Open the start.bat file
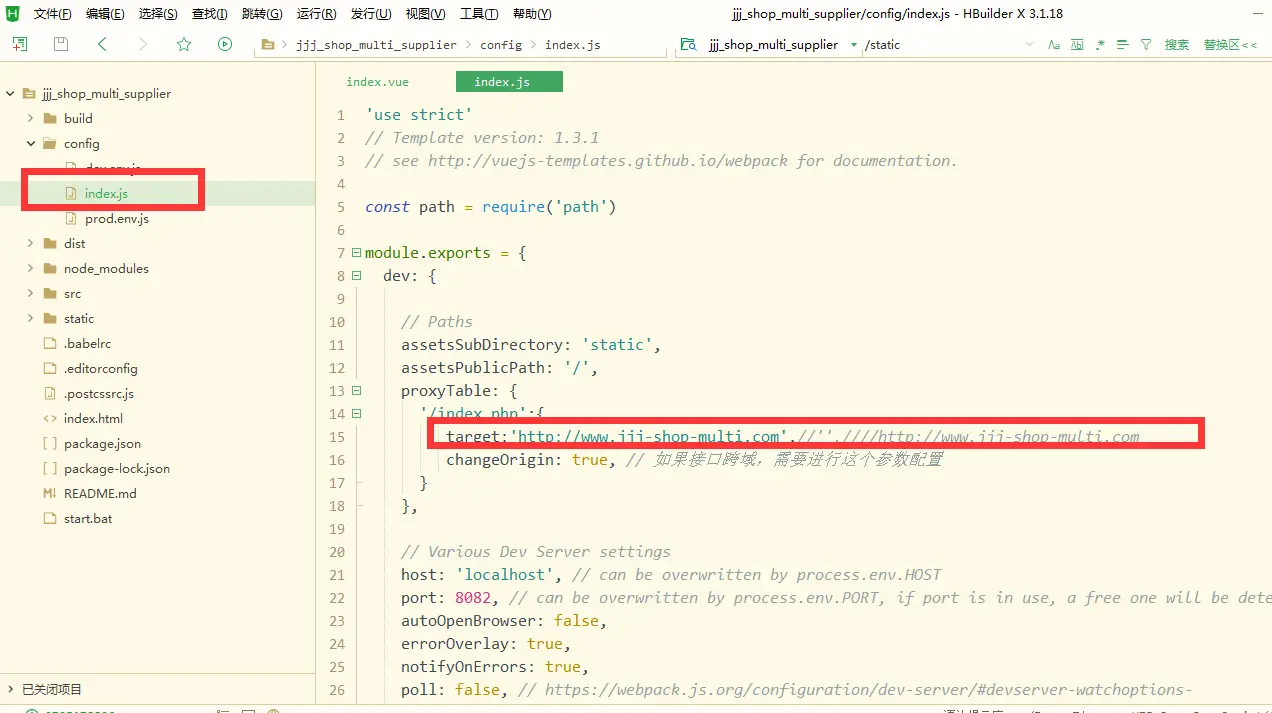The image size is (1272, 713). (x=88, y=519)
